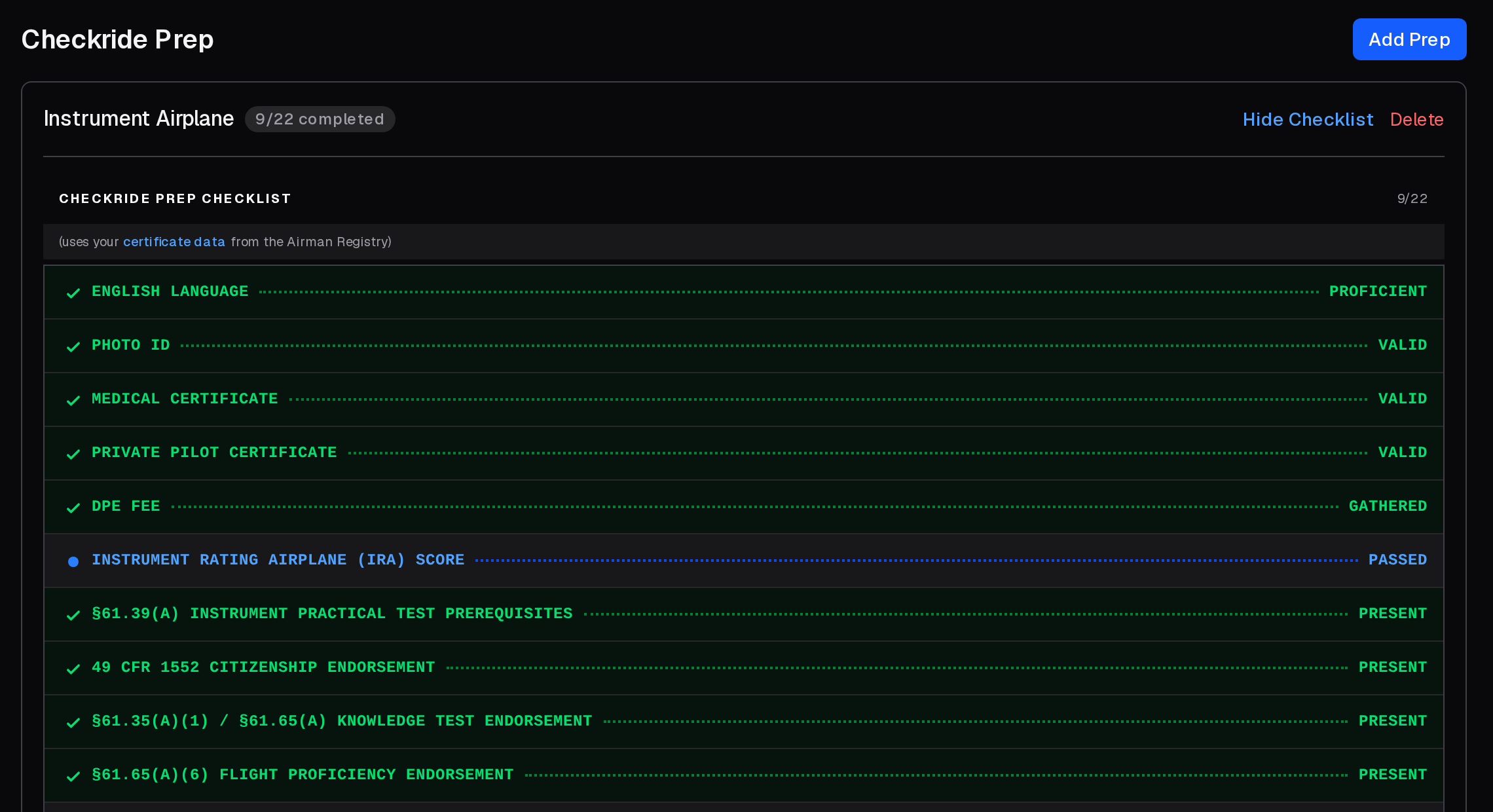Select the Medical Certificate row label

click(185, 399)
